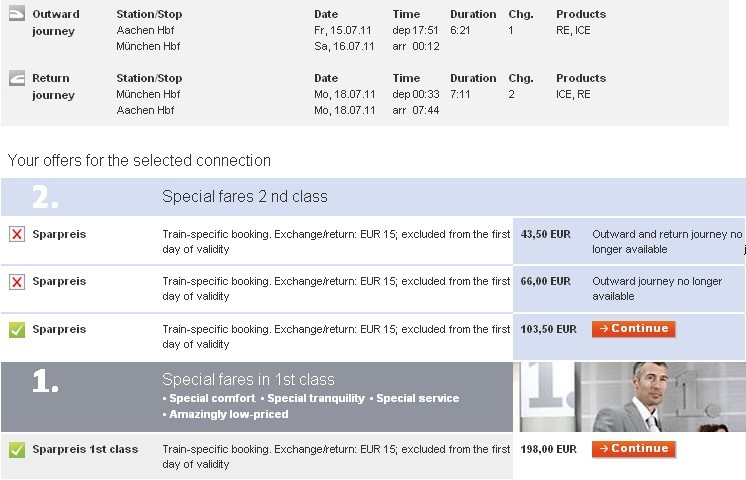This screenshot has height=480, width=746.
Task: Click the Outward journey arrow icon
Action: [17, 14]
